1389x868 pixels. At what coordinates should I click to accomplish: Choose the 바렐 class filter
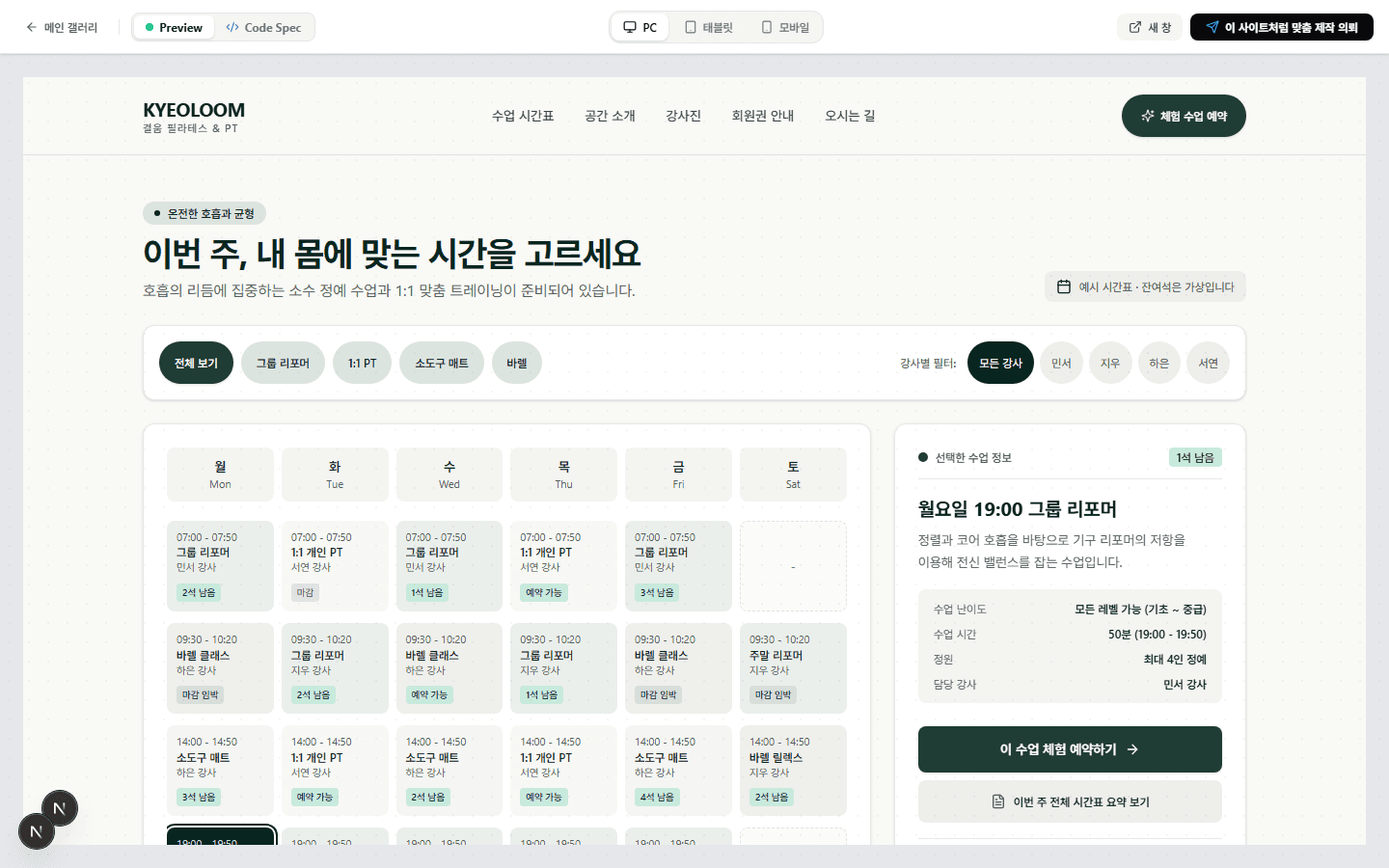[x=517, y=363]
